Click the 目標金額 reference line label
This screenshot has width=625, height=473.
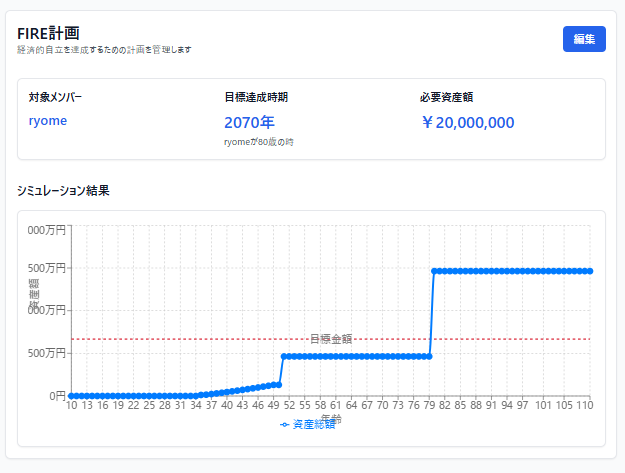[331, 339]
